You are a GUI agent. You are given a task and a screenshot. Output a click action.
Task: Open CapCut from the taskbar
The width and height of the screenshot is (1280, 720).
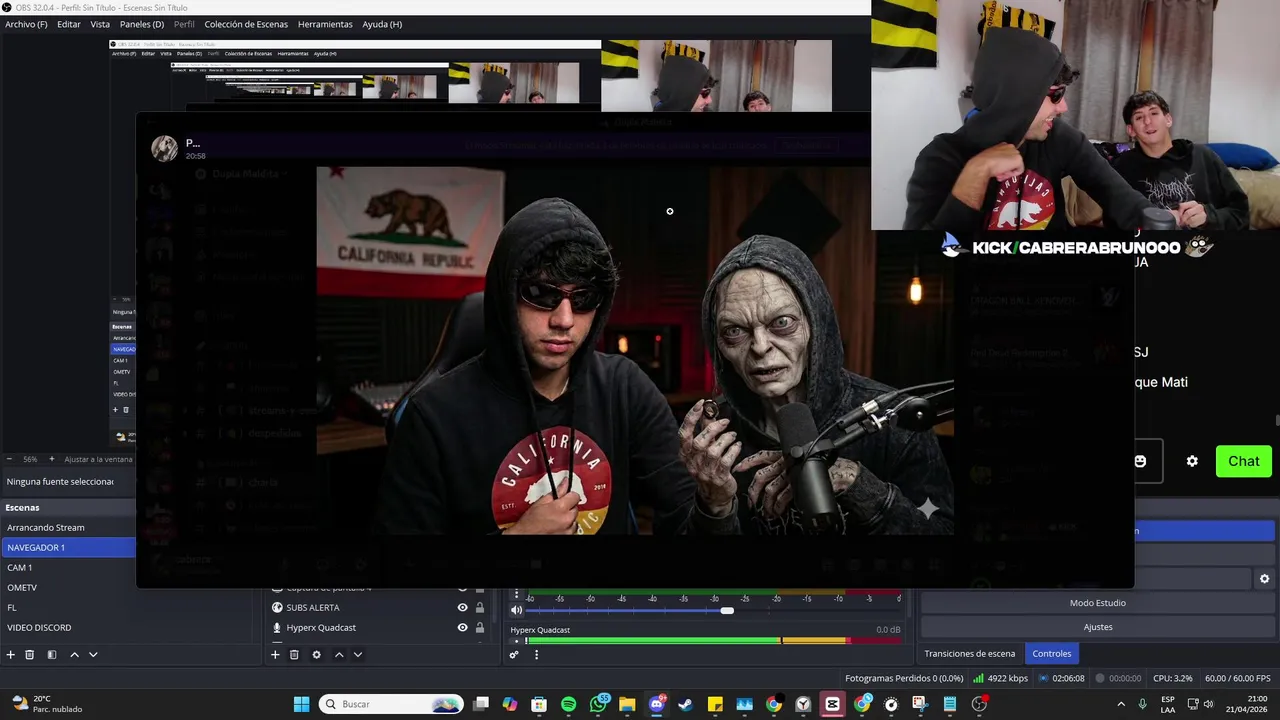(832, 704)
